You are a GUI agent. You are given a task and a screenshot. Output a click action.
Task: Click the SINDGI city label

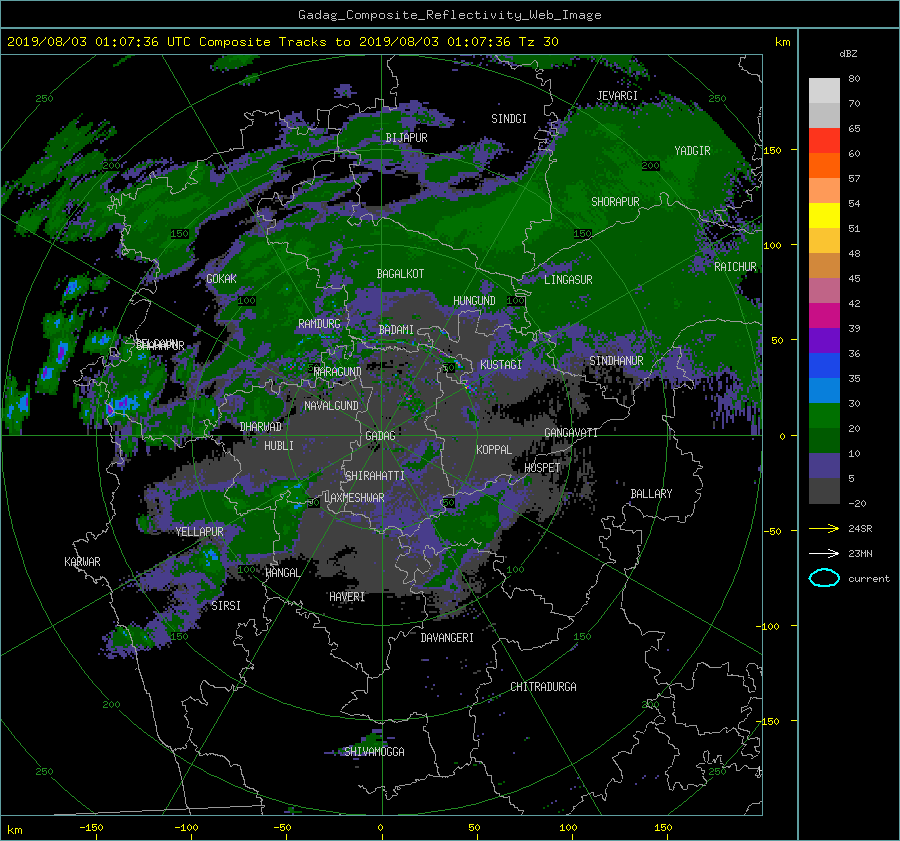click(509, 119)
